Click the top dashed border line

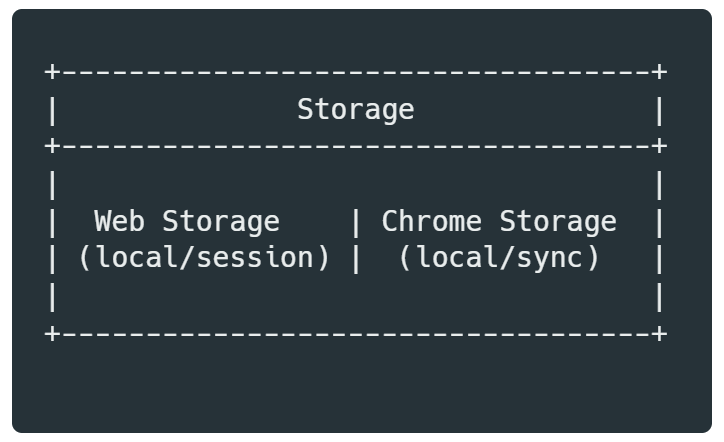point(355,72)
